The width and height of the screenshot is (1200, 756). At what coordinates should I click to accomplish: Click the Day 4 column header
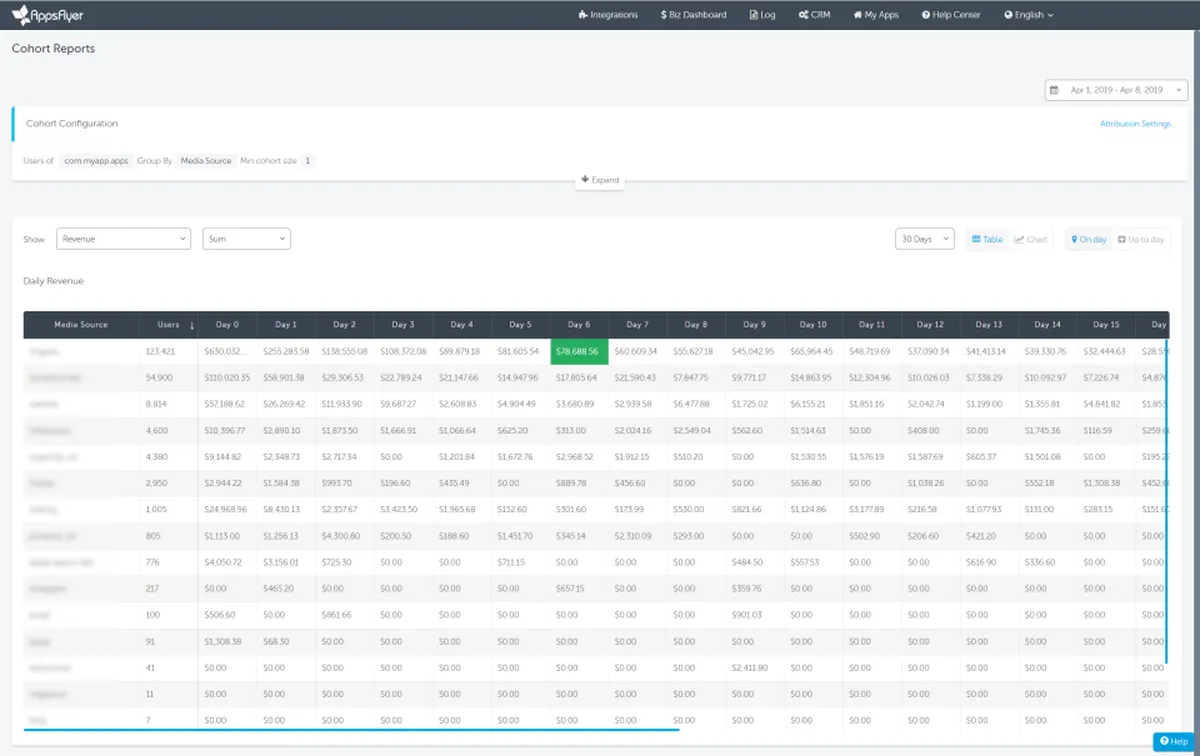pos(461,325)
